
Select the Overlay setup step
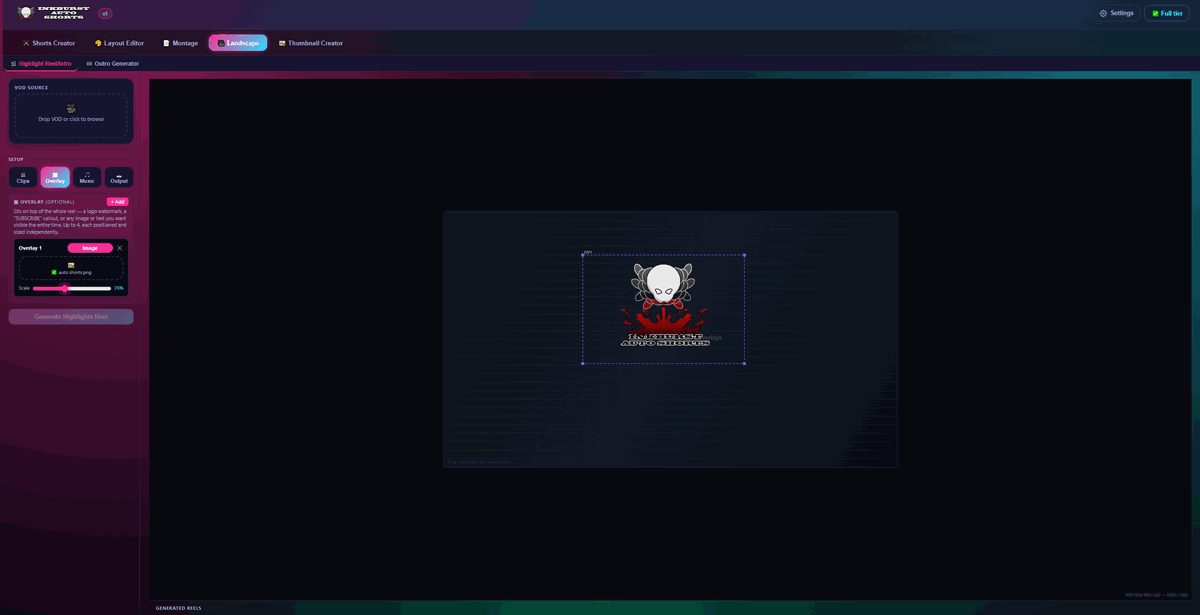[55, 177]
